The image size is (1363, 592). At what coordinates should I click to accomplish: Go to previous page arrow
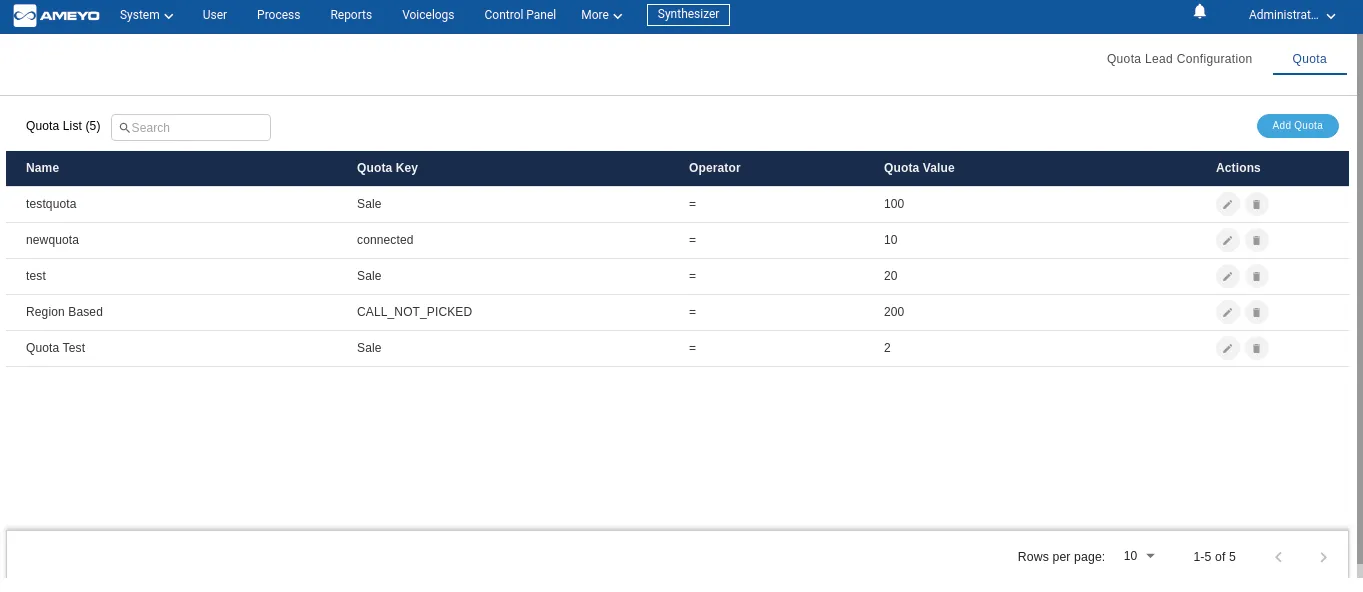tap(1278, 557)
